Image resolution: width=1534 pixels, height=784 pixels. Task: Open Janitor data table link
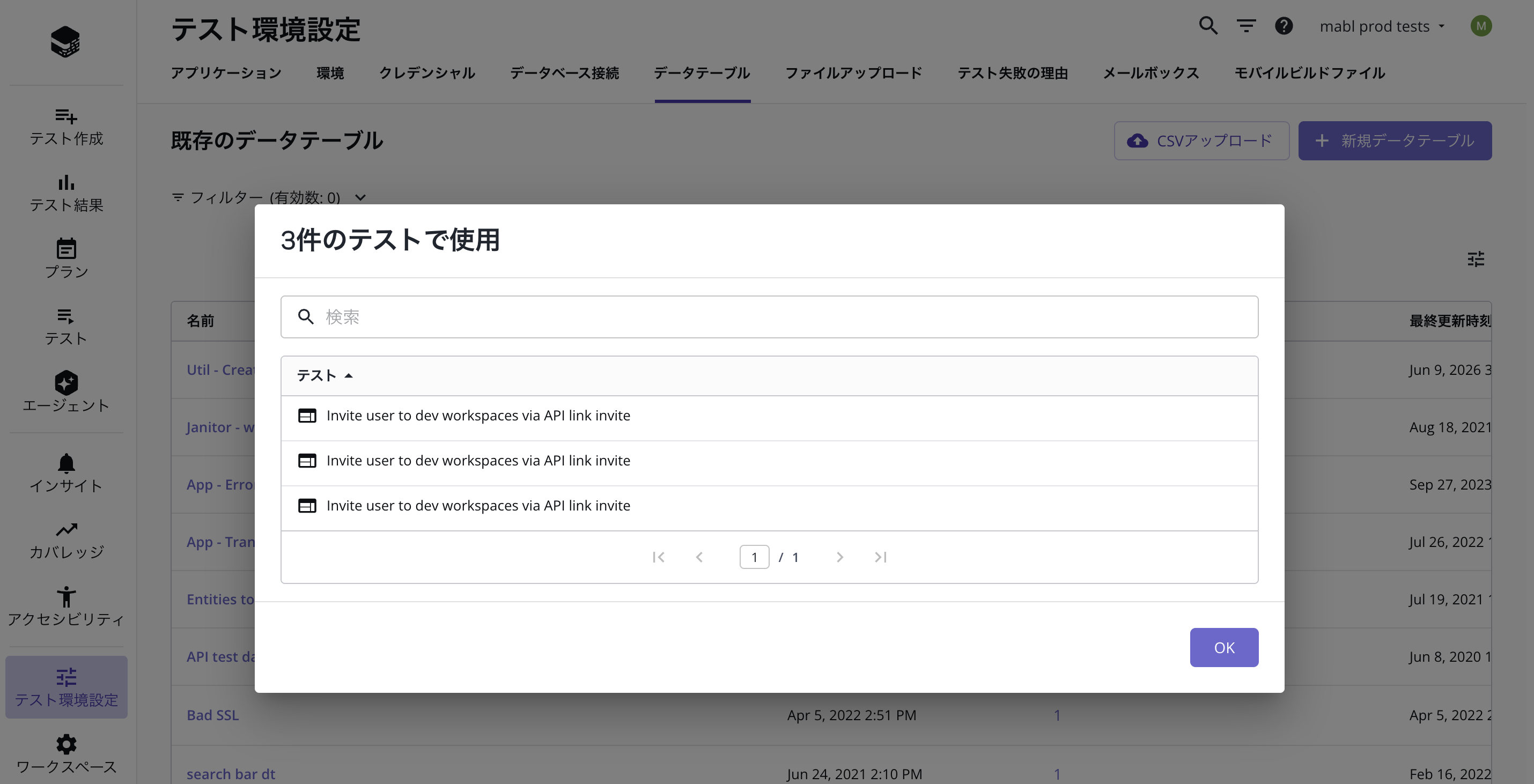[x=221, y=427]
